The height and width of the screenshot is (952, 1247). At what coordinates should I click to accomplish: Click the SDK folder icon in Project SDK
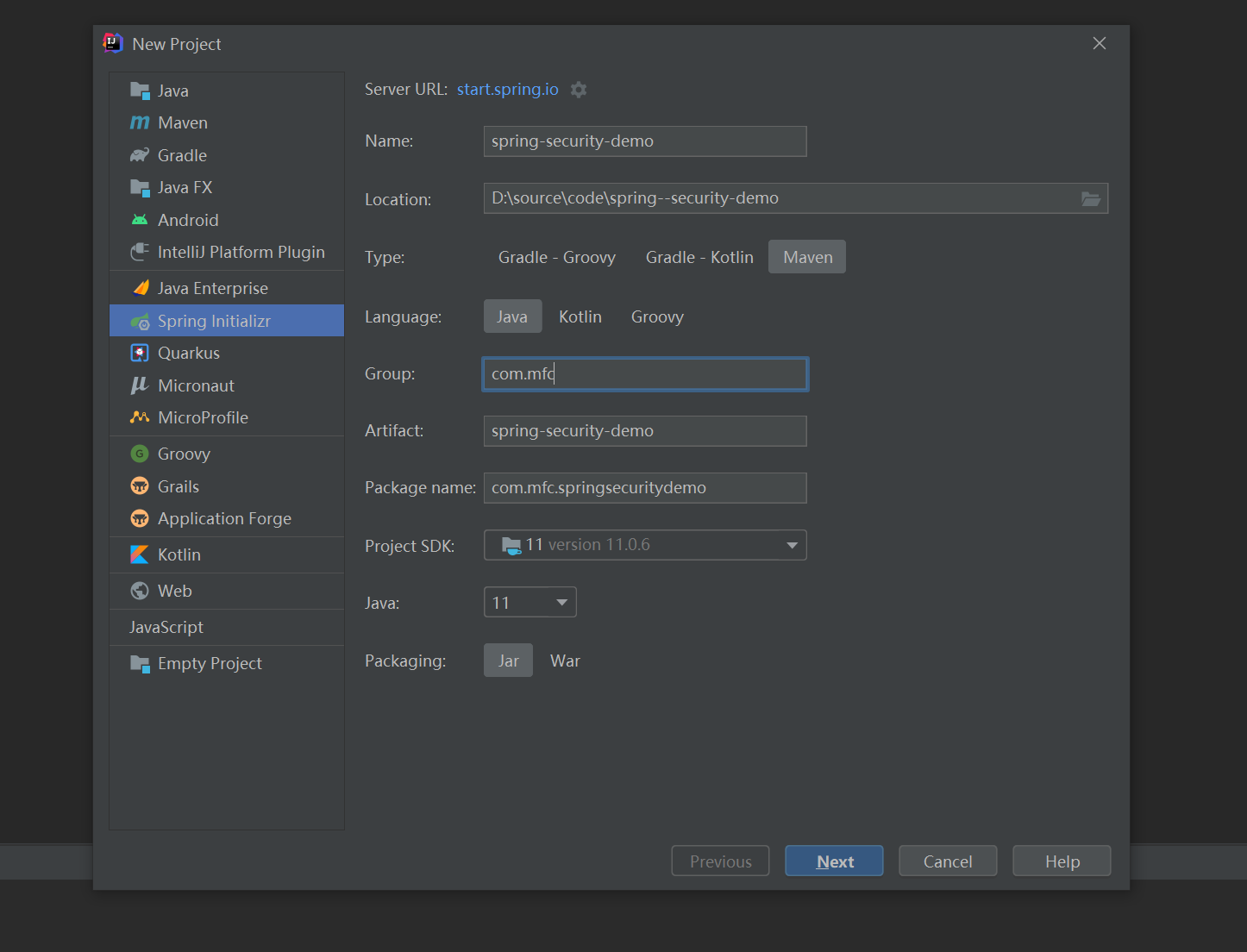[511, 545]
